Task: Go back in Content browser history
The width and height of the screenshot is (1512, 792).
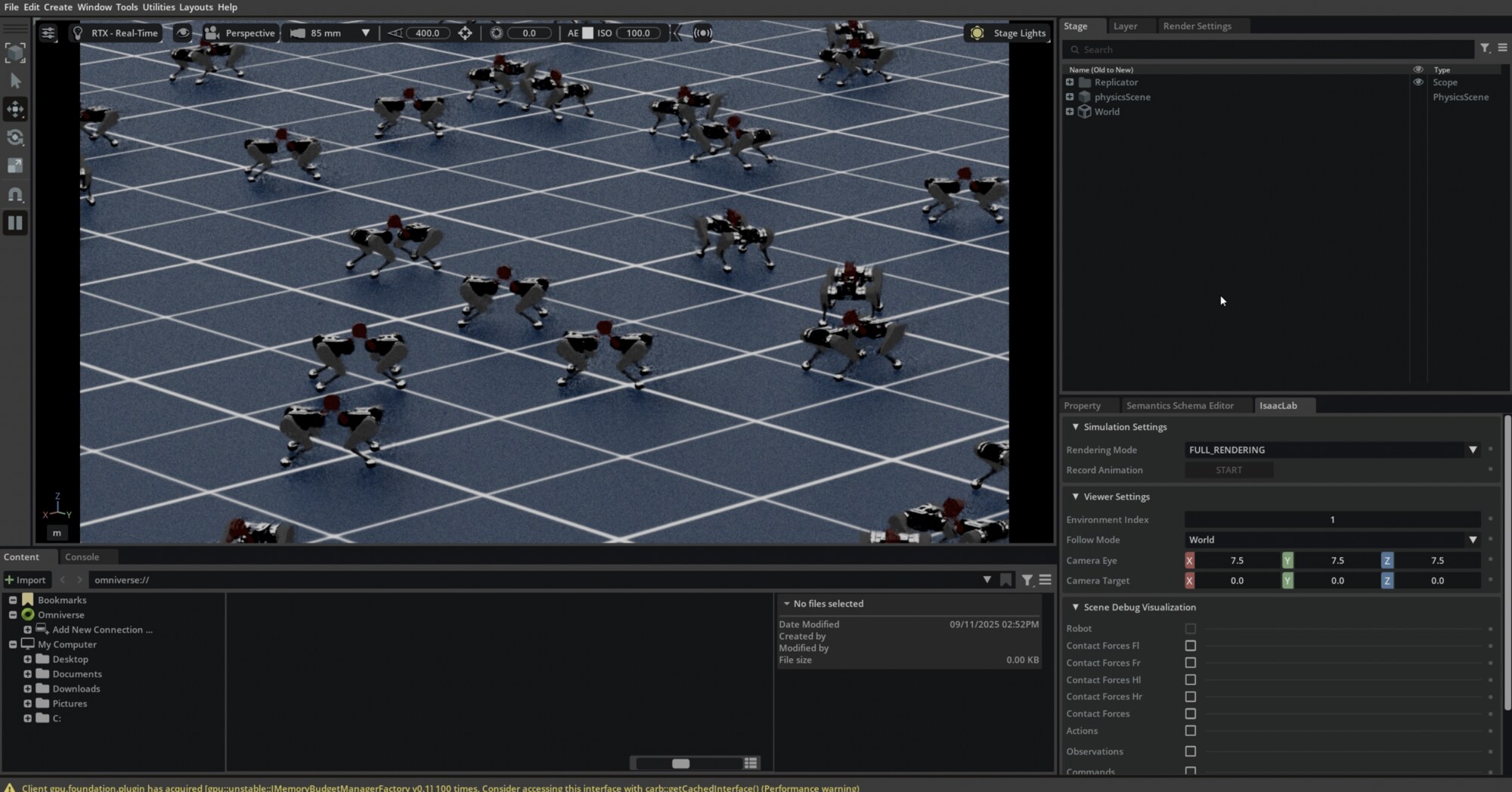Action: tap(63, 580)
